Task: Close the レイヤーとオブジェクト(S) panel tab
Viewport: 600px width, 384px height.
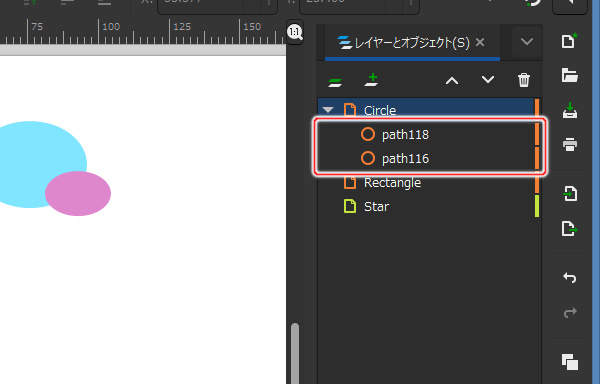Action: pyautogui.click(x=480, y=42)
